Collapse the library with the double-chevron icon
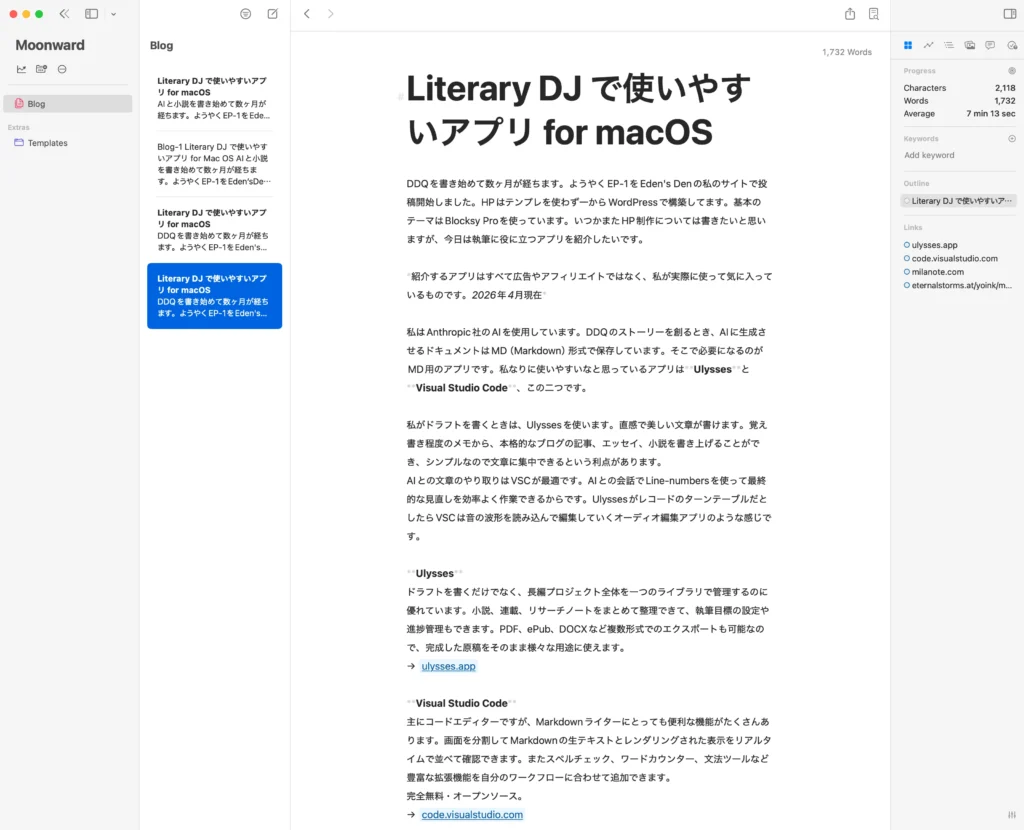The height and width of the screenshot is (830, 1024). pos(63,13)
